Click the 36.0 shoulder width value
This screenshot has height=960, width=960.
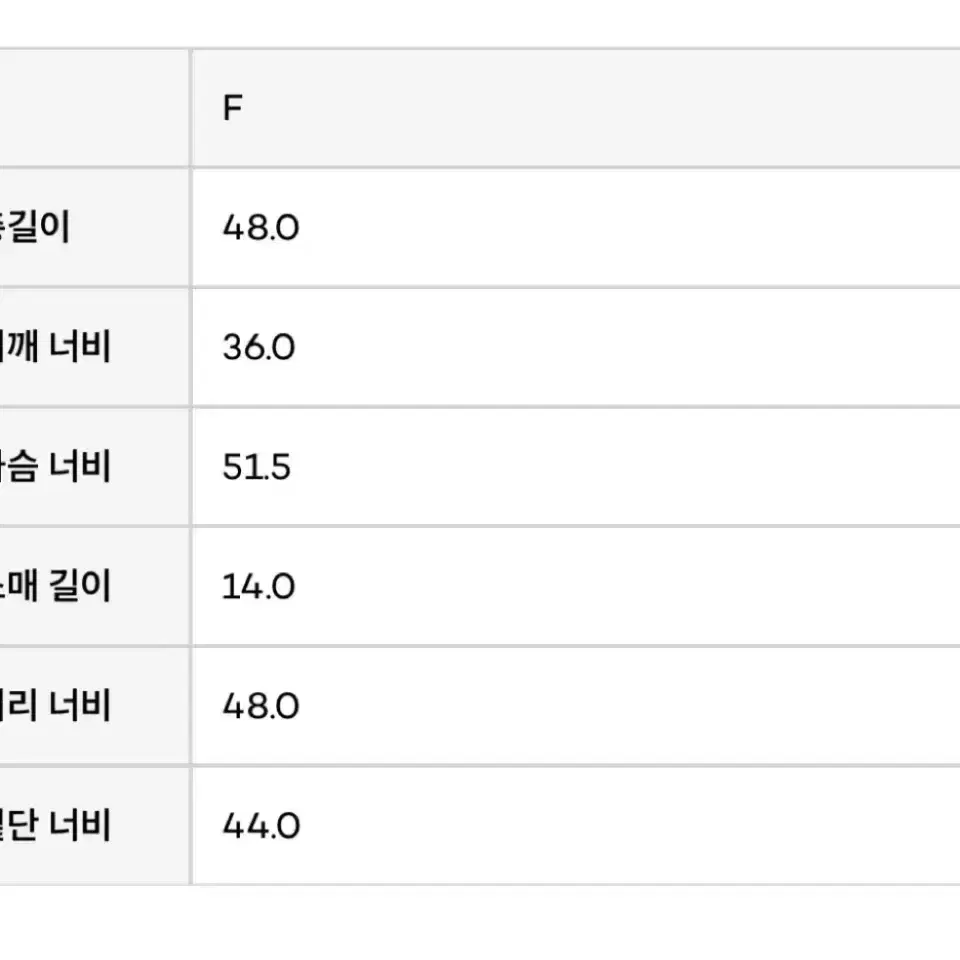[x=259, y=347]
